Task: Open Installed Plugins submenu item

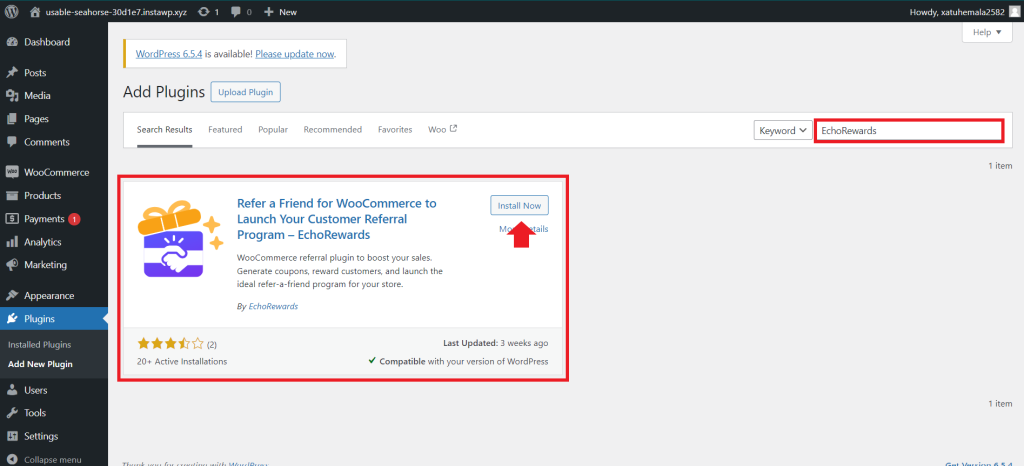Action: pos(40,345)
